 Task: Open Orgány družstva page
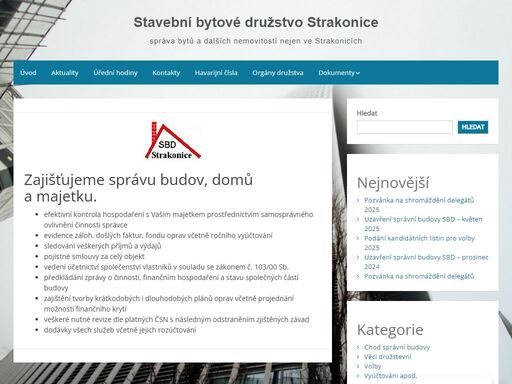(278, 73)
